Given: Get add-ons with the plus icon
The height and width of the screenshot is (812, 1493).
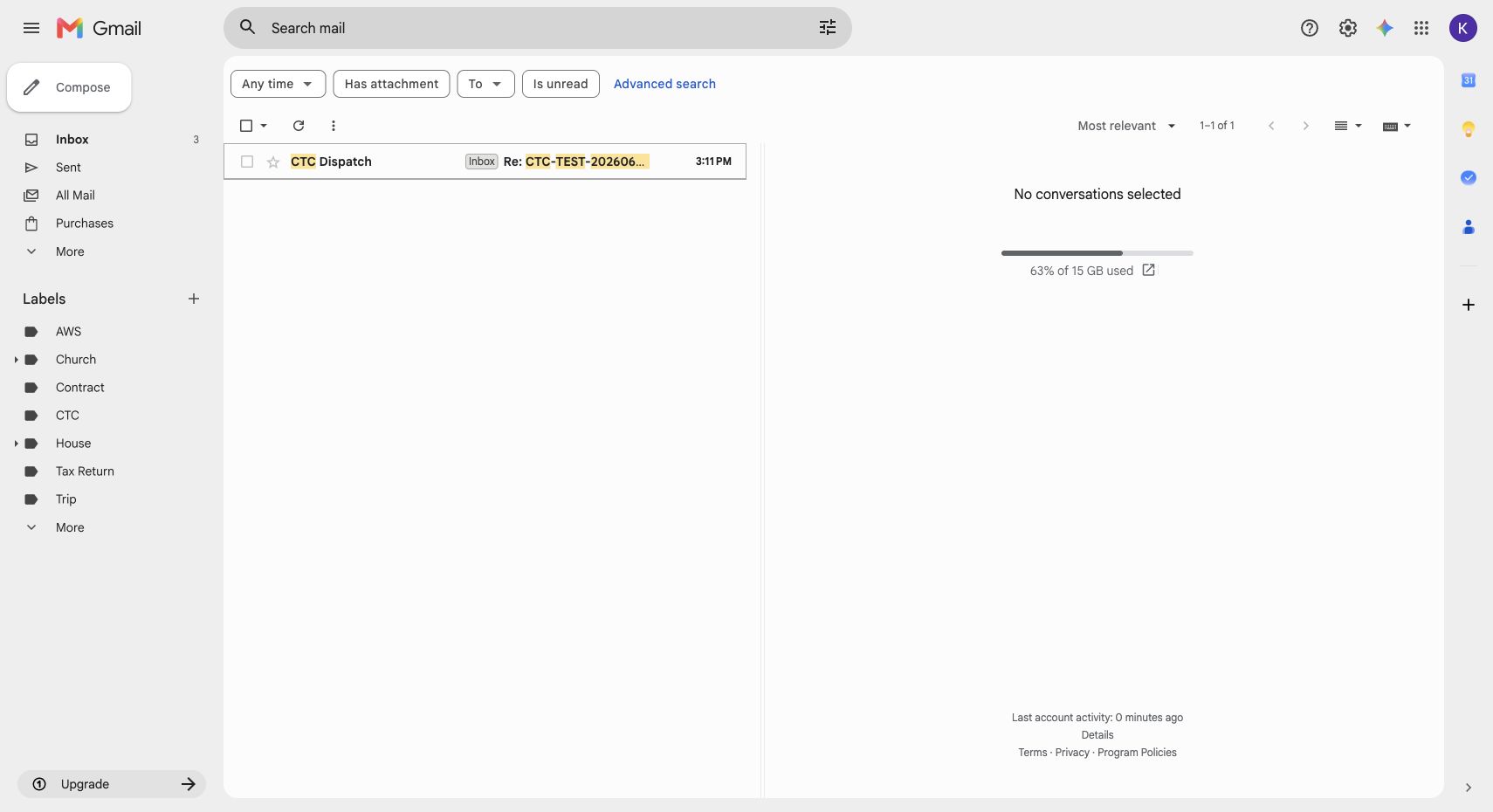Looking at the screenshot, I should (x=1469, y=305).
